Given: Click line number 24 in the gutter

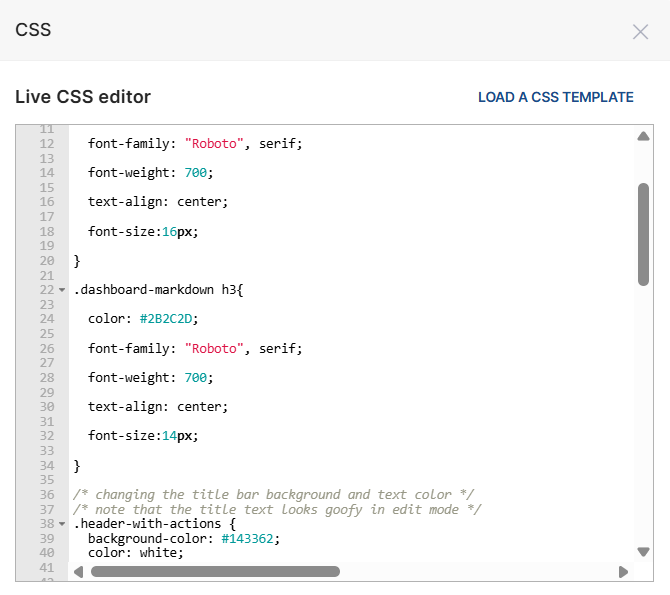Looking at the screenshot, I should (46, 319).
